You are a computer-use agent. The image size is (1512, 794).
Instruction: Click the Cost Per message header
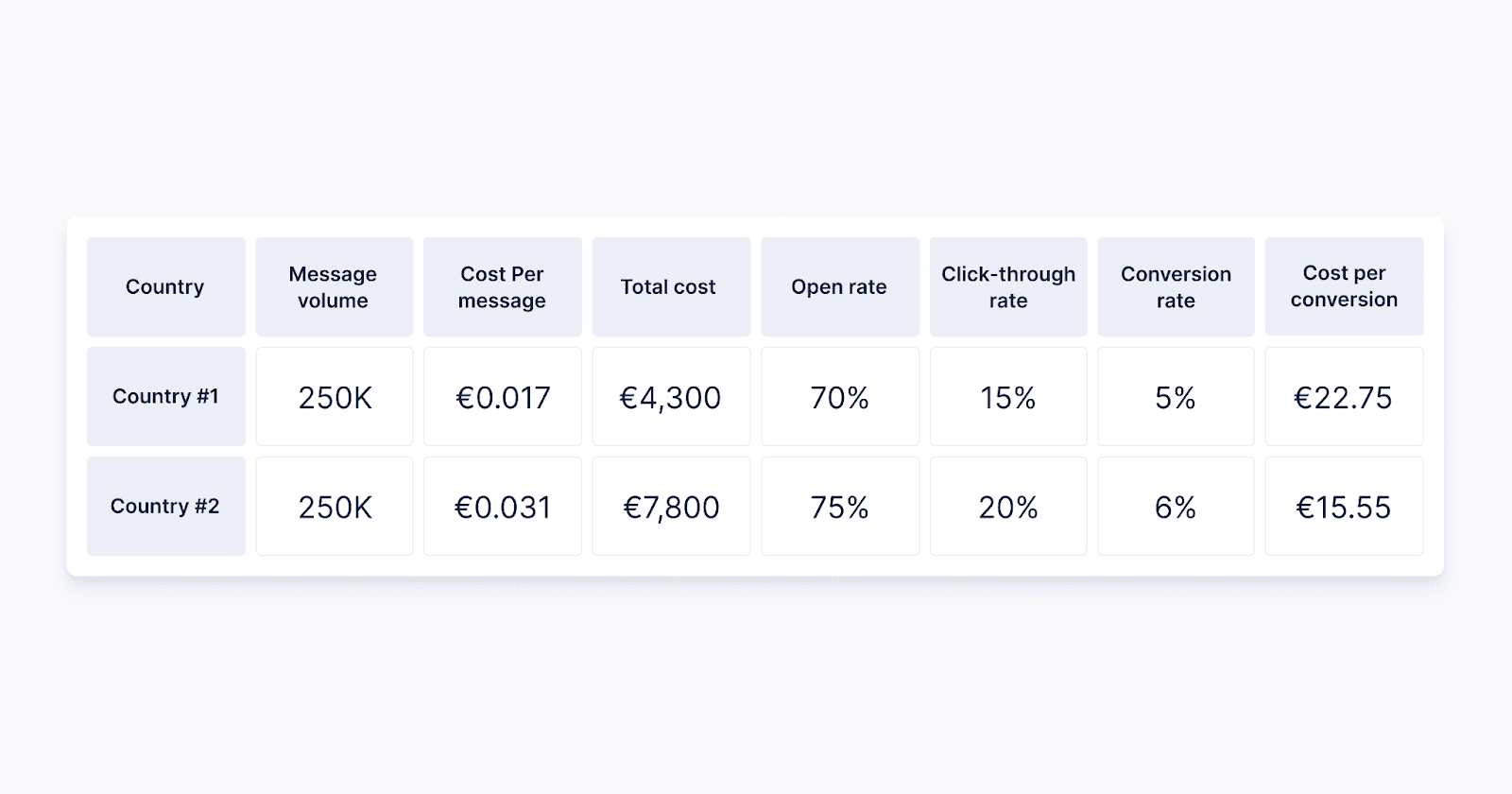[502, 287]
